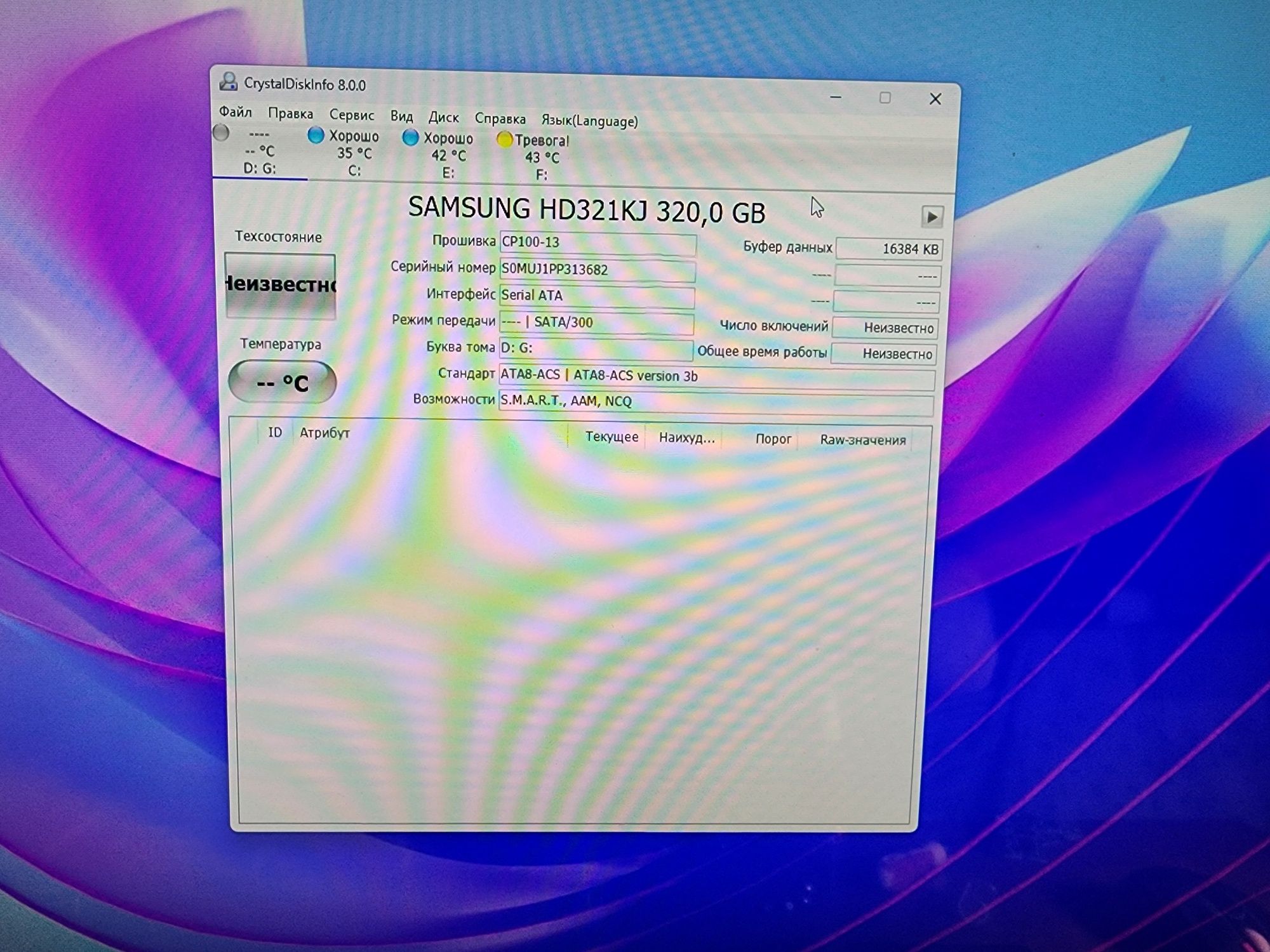Click the Техсостояние label
This screenshot has width=1270, height=952.
(278, 237)
